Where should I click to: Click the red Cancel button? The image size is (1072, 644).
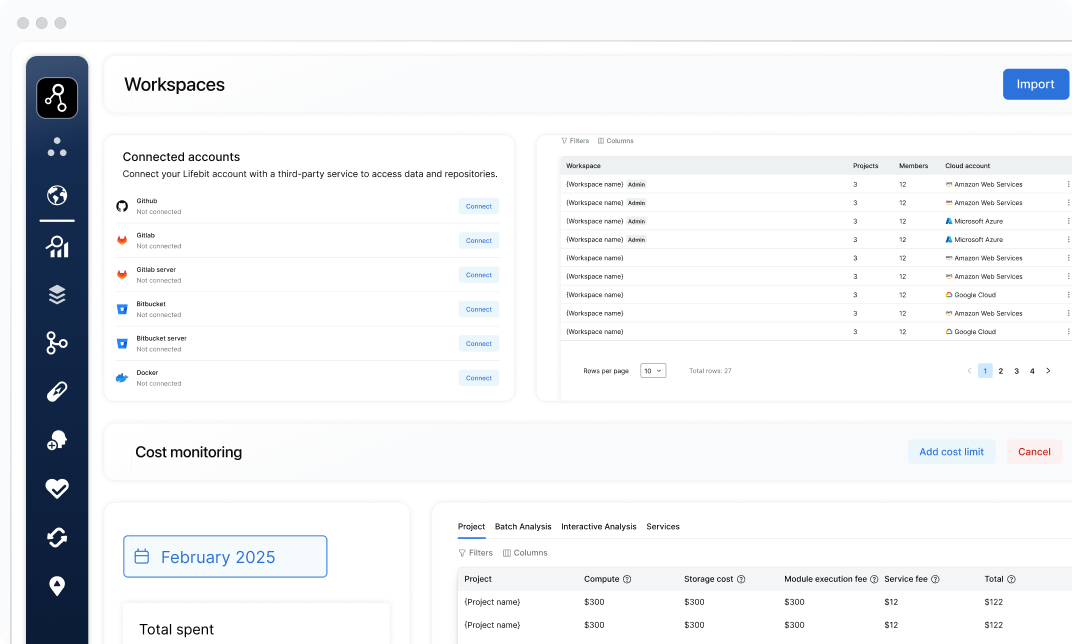(1034, 452)
